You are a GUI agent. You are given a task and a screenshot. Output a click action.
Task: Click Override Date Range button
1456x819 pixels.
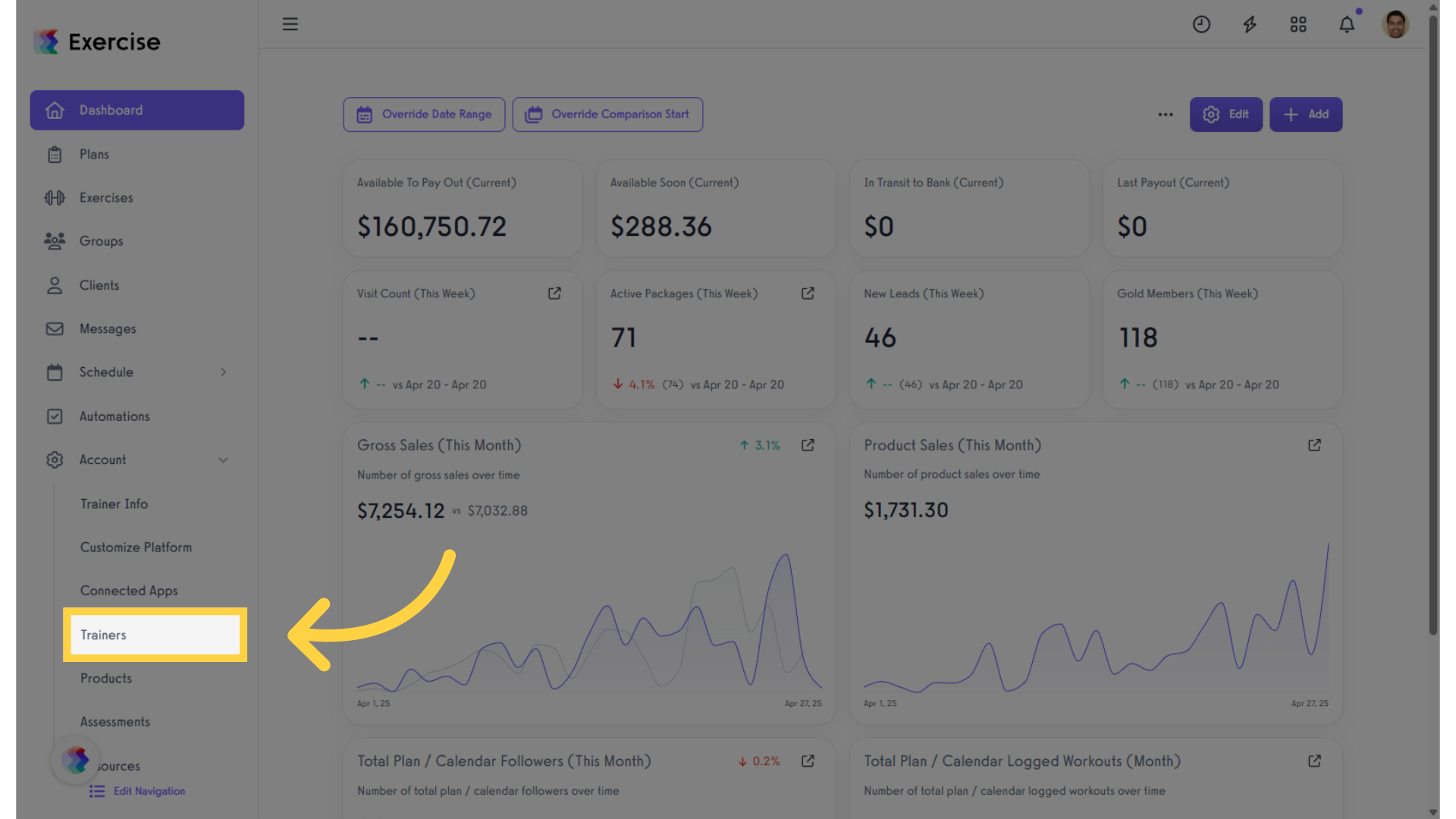pyautogui.click(x=424, y=115)
